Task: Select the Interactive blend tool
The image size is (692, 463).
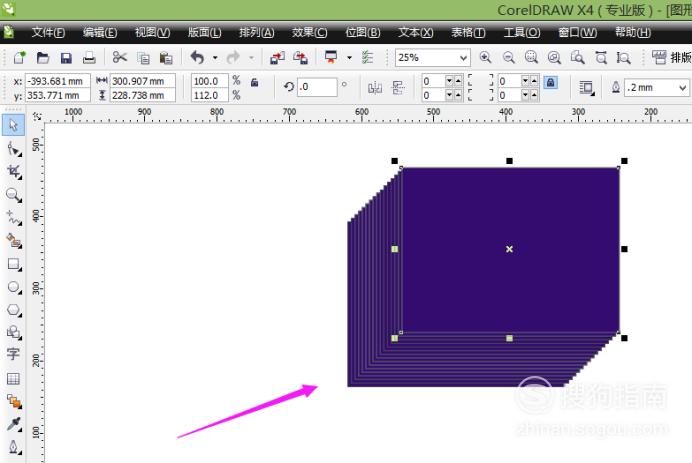Action: tap(14, 401)
